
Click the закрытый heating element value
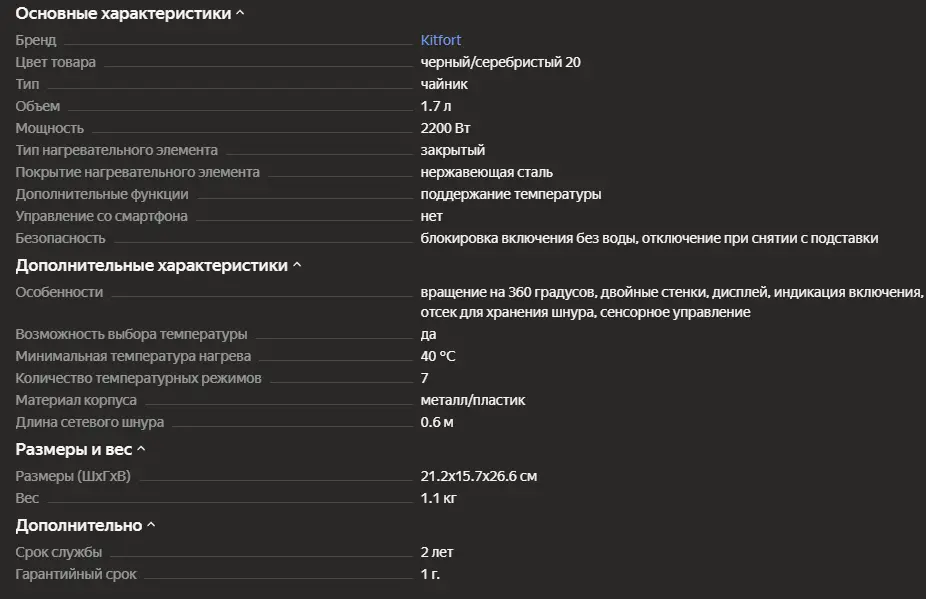(453, 150)
